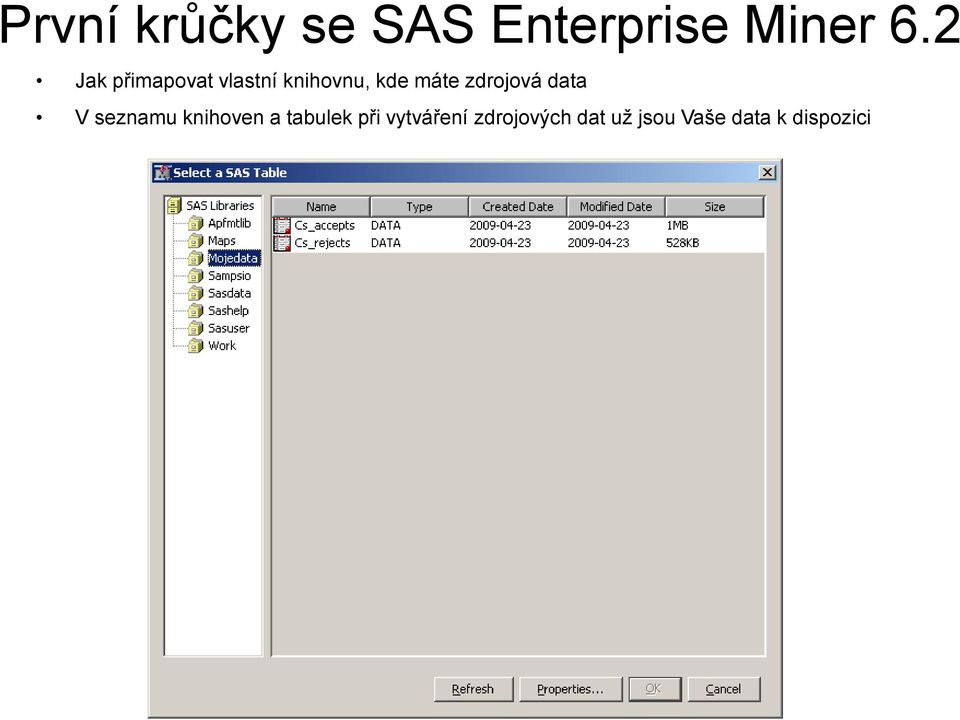Select the Sashelp library label
This screenshot has width=960, height=720.
(228, 311)
